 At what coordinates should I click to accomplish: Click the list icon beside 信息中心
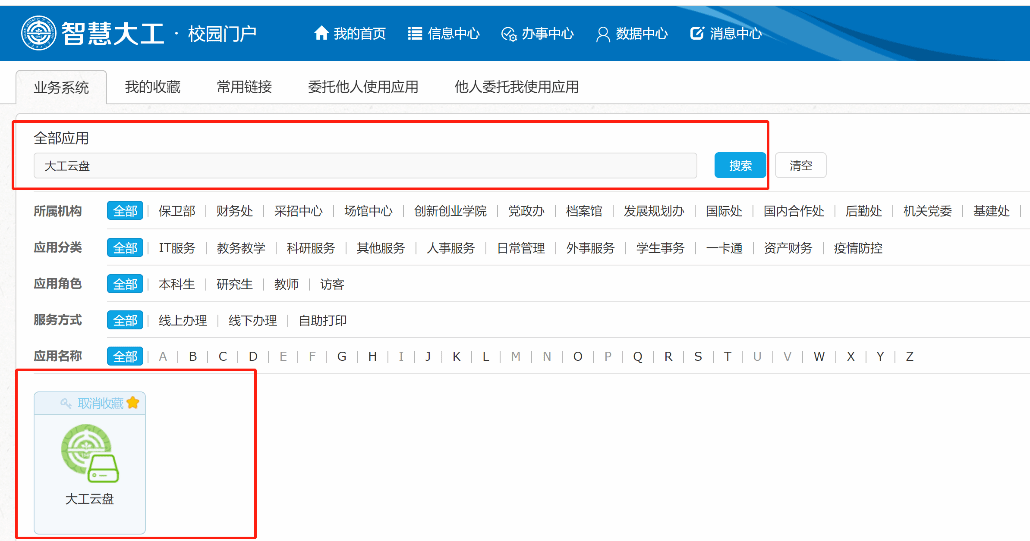415,33
